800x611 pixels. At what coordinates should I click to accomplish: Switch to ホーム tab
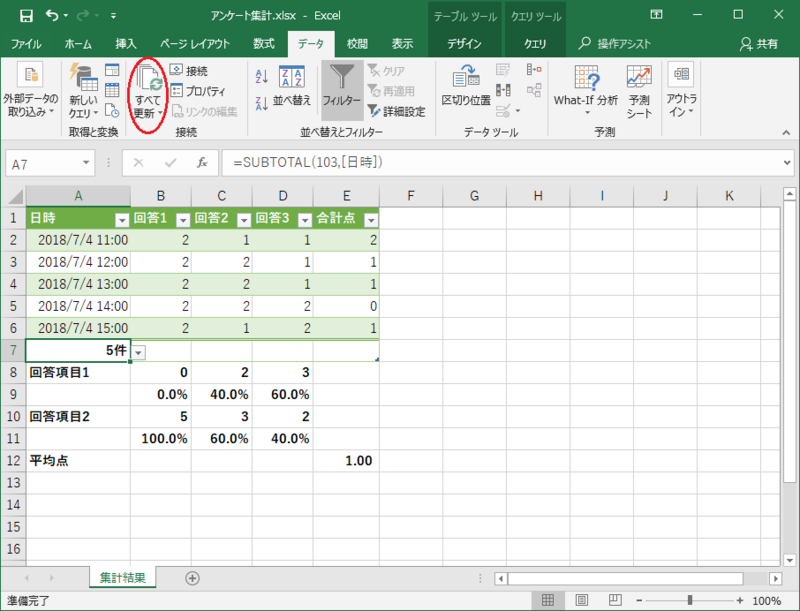tap(78, 44)
